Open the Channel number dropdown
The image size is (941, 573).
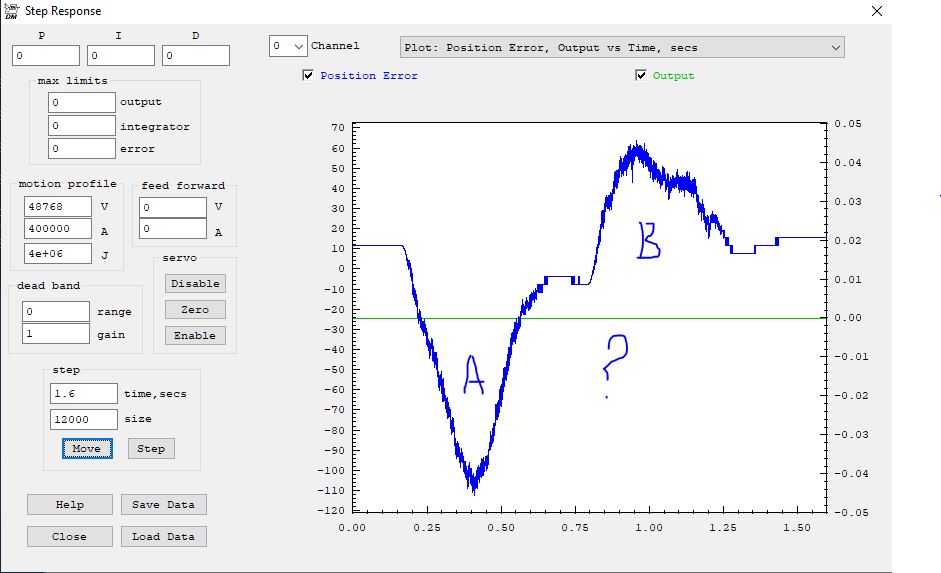(288, 46)
